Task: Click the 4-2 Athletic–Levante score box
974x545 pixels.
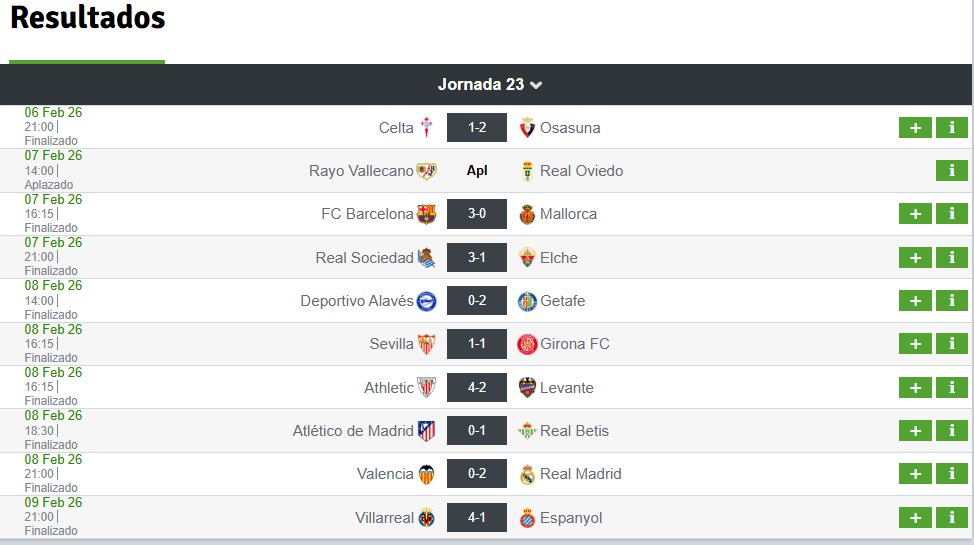Action: (x=477, y=388)
